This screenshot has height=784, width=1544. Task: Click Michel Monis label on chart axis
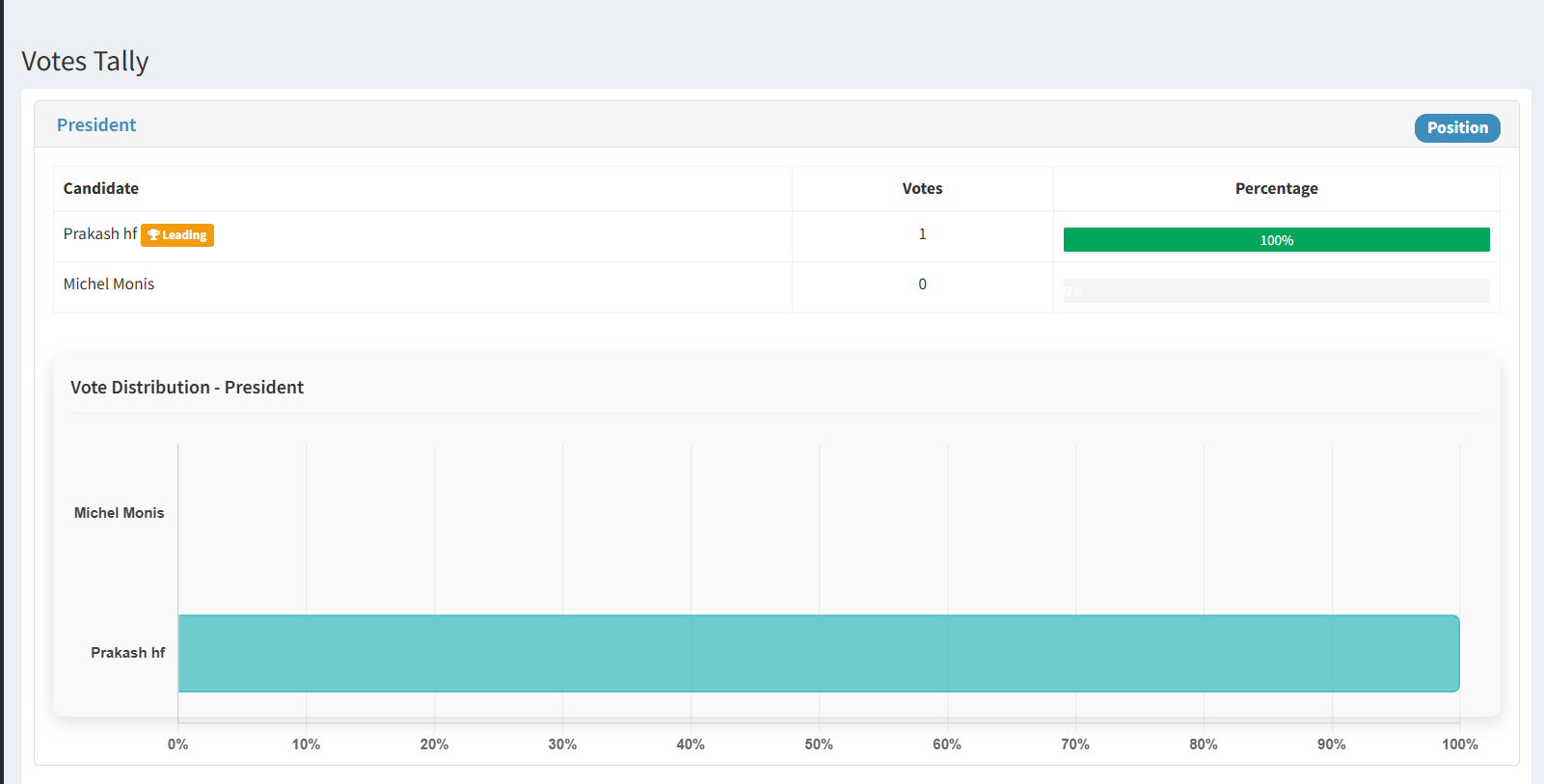coord(119,513)
